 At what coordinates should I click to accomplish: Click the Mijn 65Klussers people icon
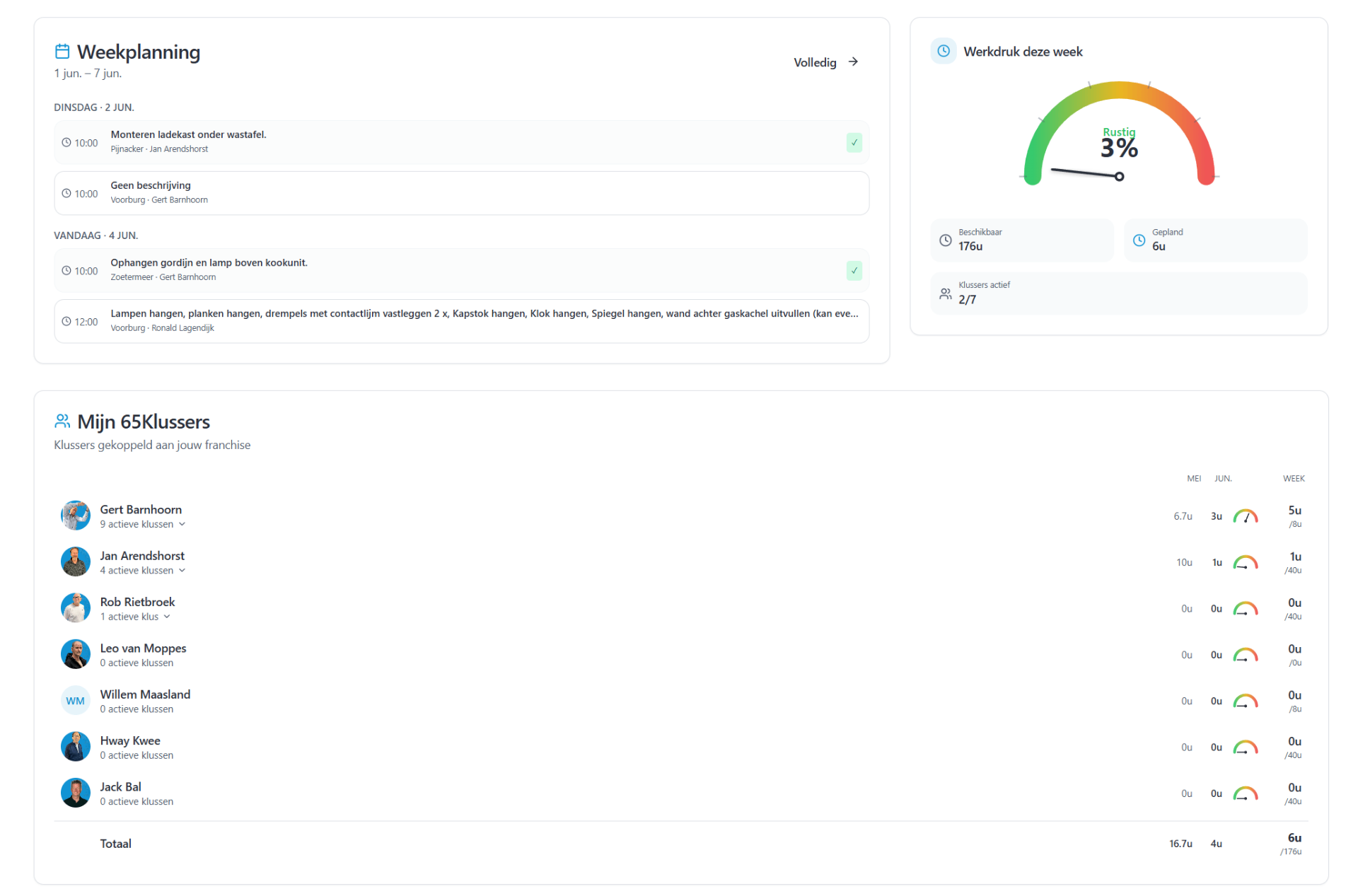[x=62, y=421]
